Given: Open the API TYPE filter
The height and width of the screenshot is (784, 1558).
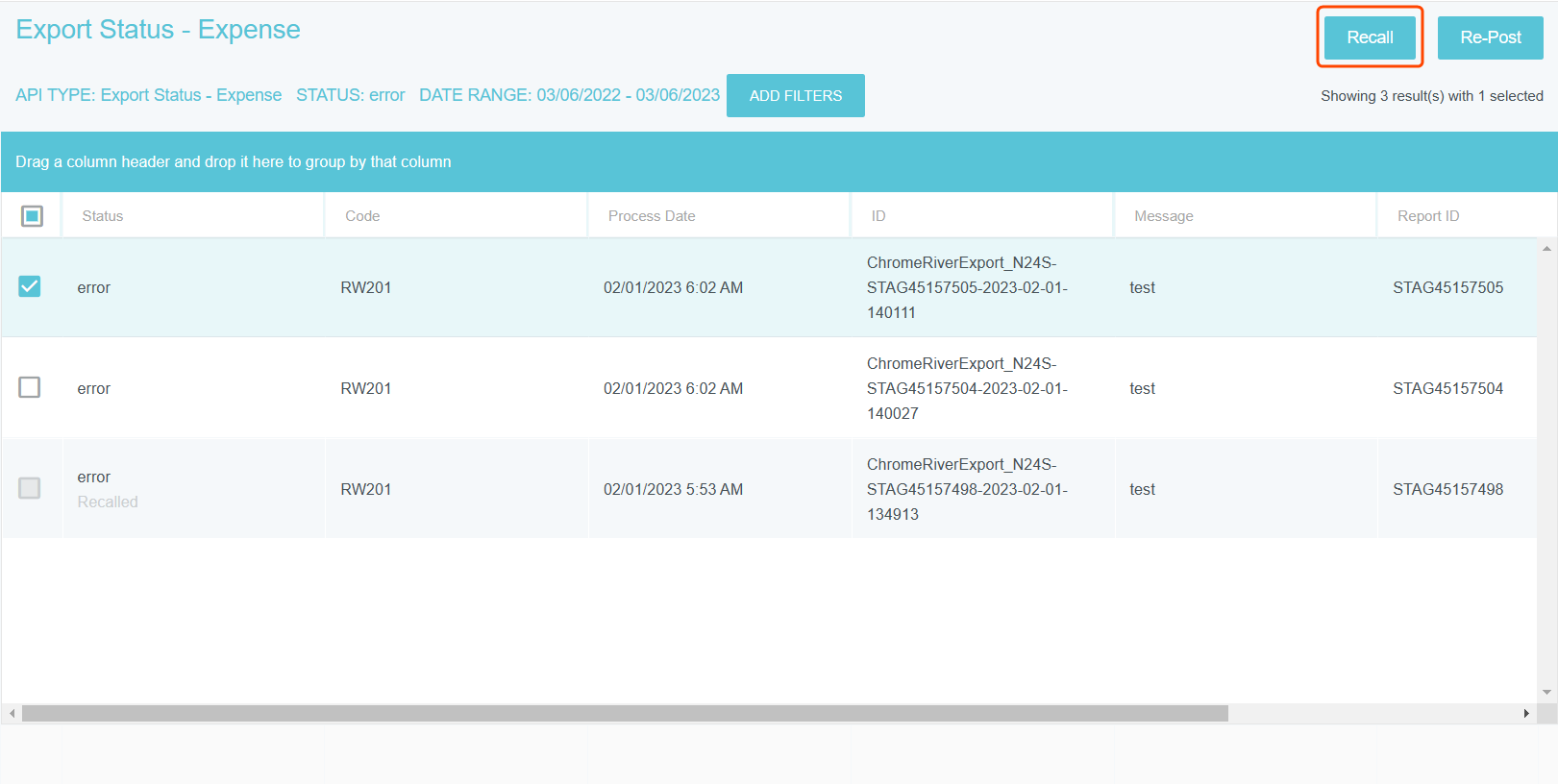Looking at the screenshot, I should [x=148, y=95].
